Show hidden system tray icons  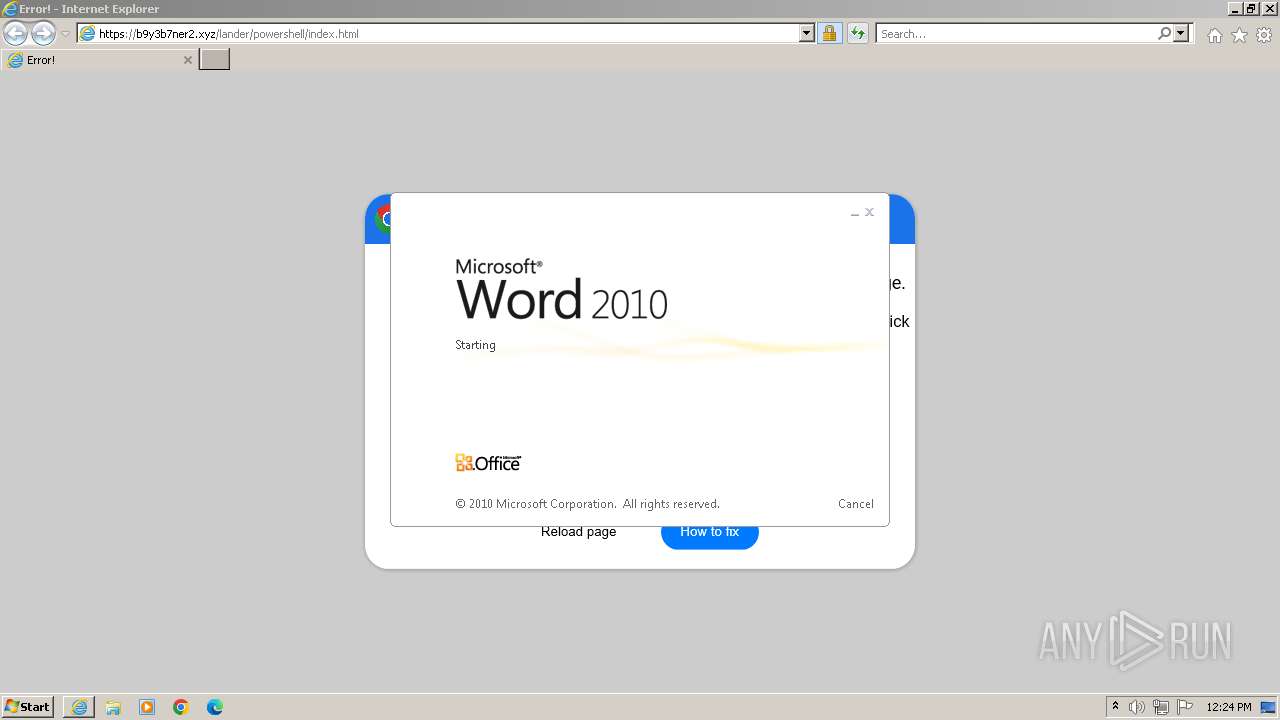pos(1115,707)
